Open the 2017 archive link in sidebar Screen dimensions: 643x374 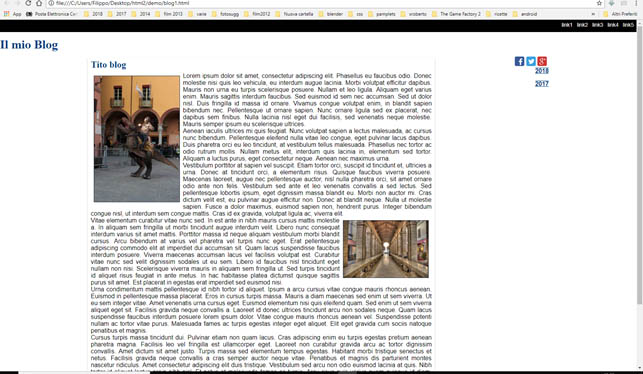point(542,84)
